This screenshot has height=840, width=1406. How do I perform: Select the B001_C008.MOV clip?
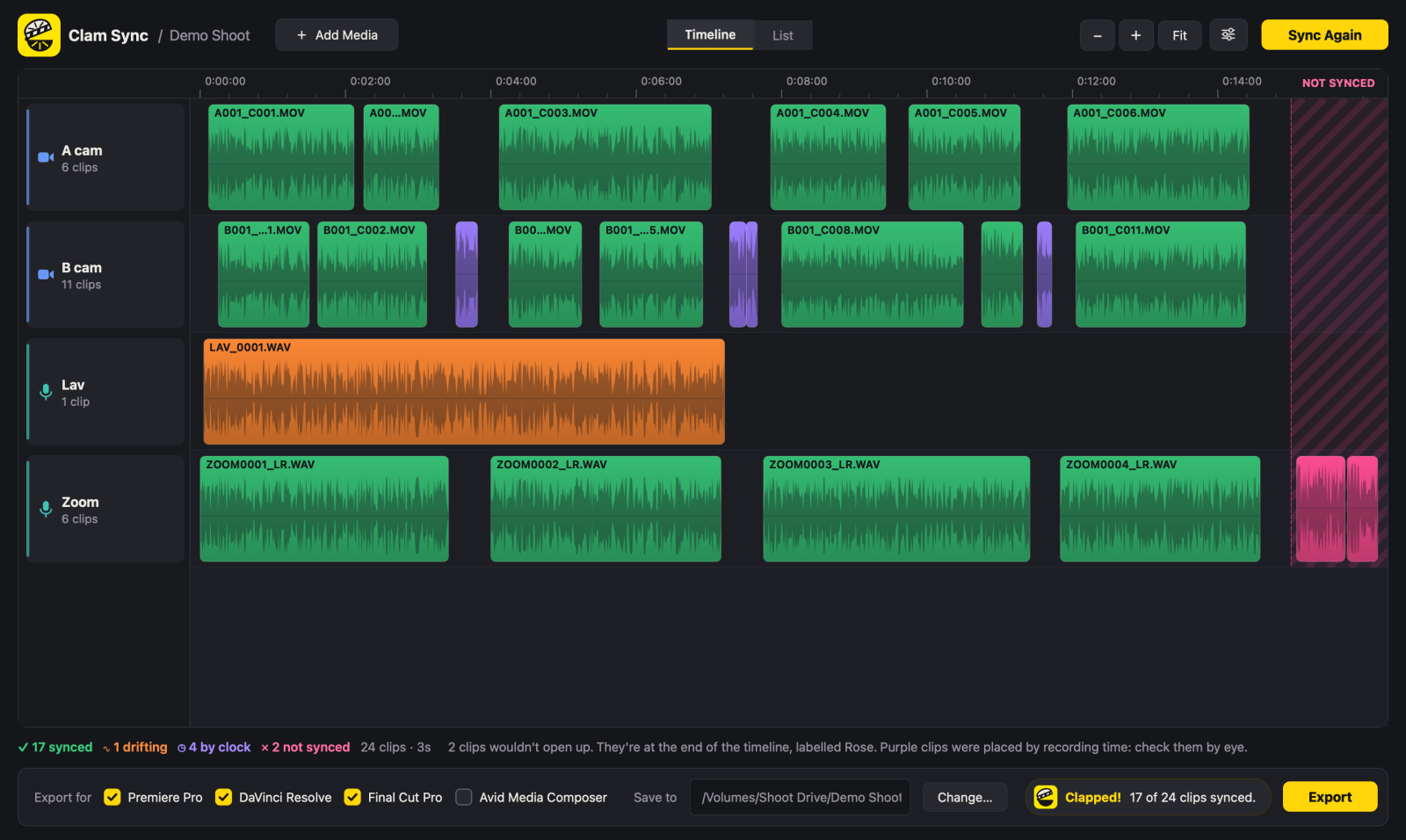tap(873, 274)
